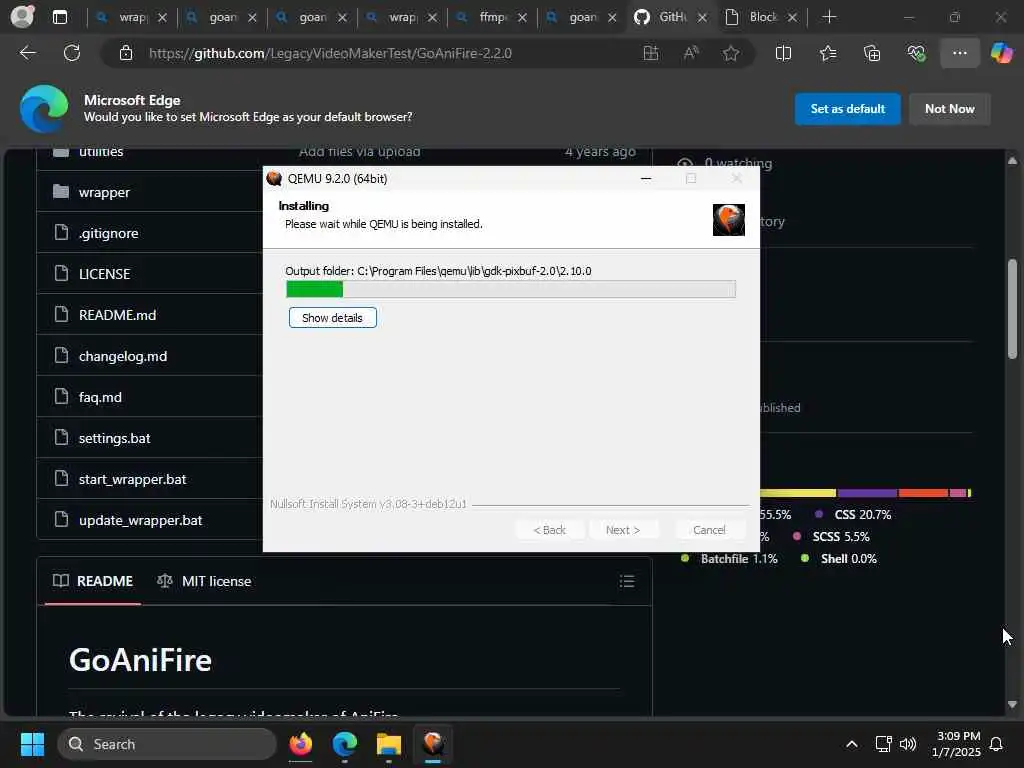Viewport: 1024px width, 768px height.
Task: Click the page vertical scrollbar thumb
Action: coord(1012,309)
